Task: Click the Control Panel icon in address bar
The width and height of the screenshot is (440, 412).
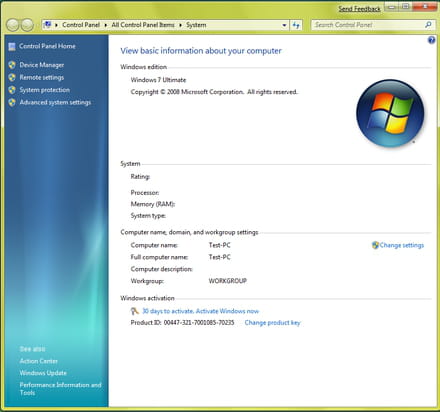Action: coord(48,25)
